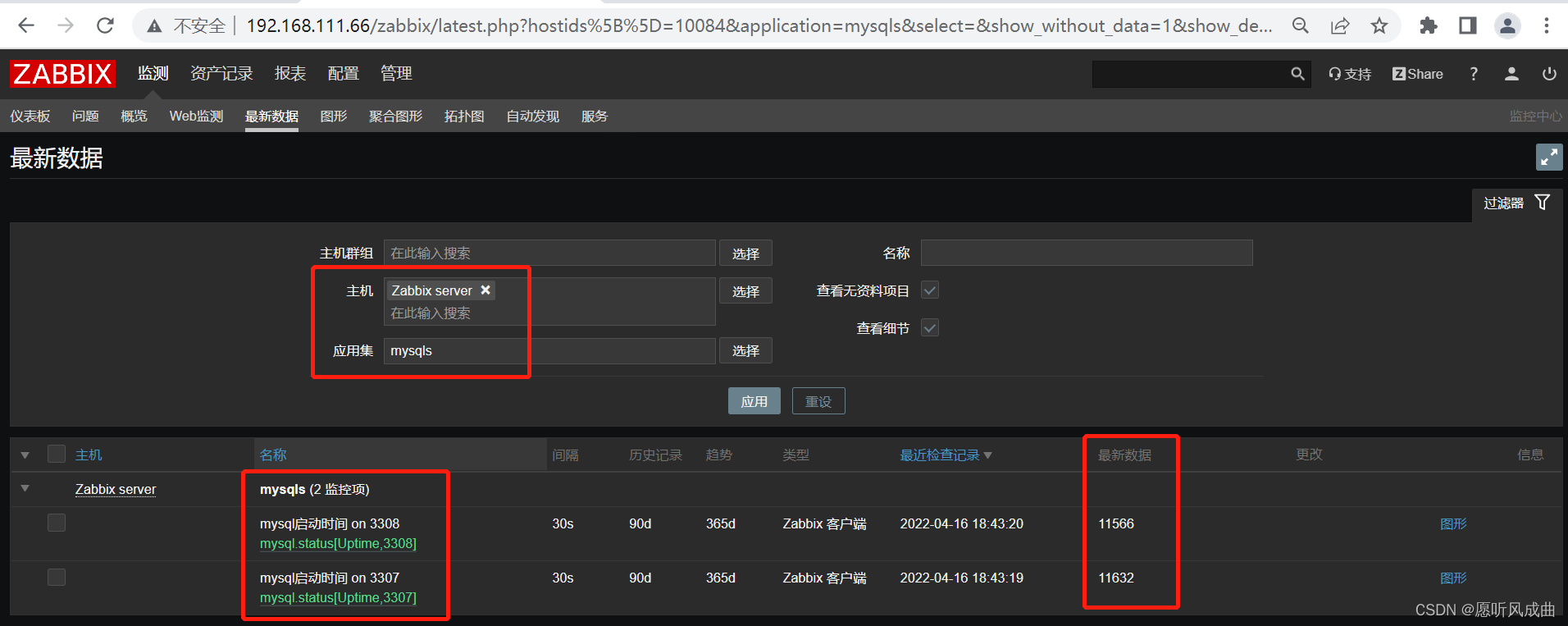Go to 仪表板 submenu
Viewport: 1568px width, 626px height.
[30, 117]
